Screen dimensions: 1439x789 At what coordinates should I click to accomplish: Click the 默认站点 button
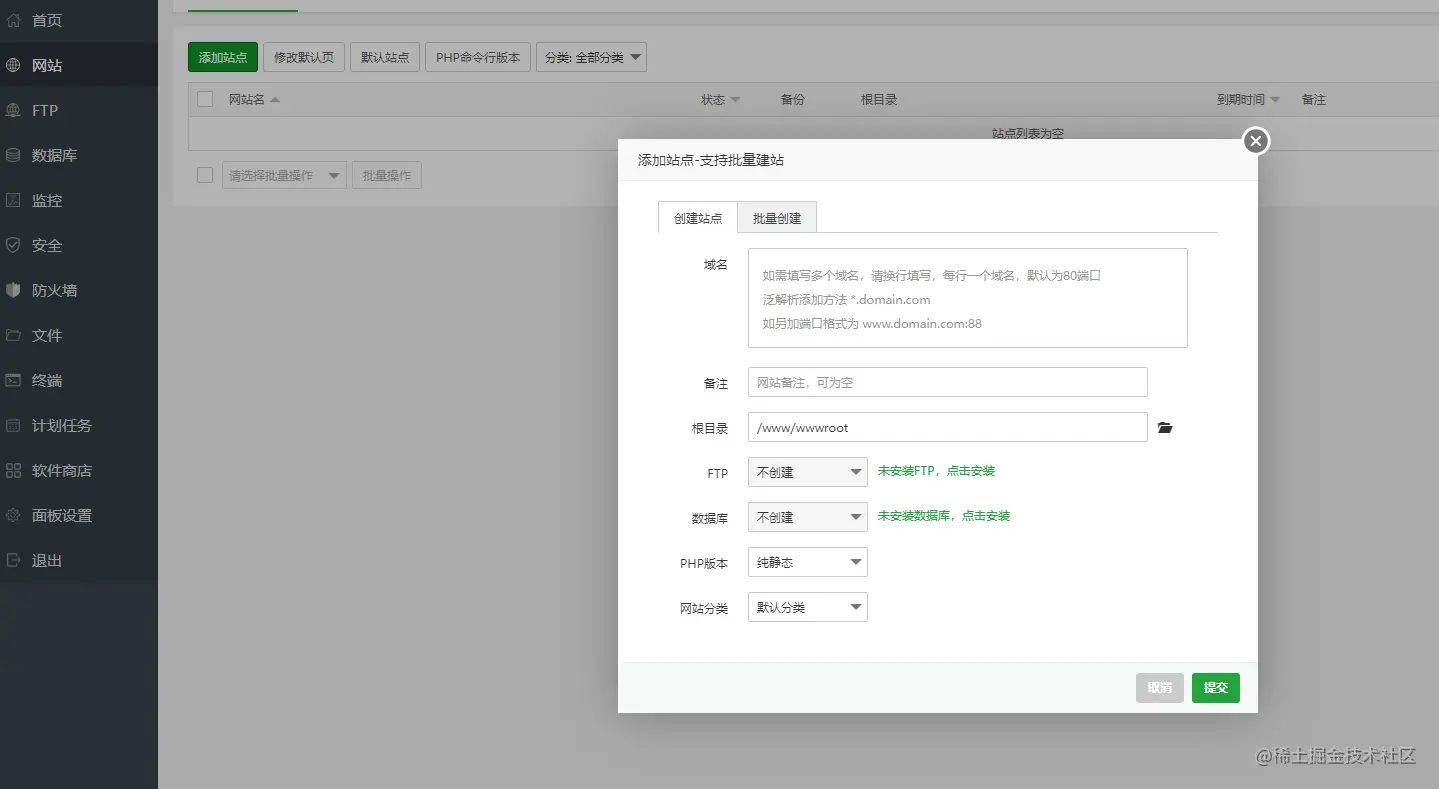coord(385,57)
